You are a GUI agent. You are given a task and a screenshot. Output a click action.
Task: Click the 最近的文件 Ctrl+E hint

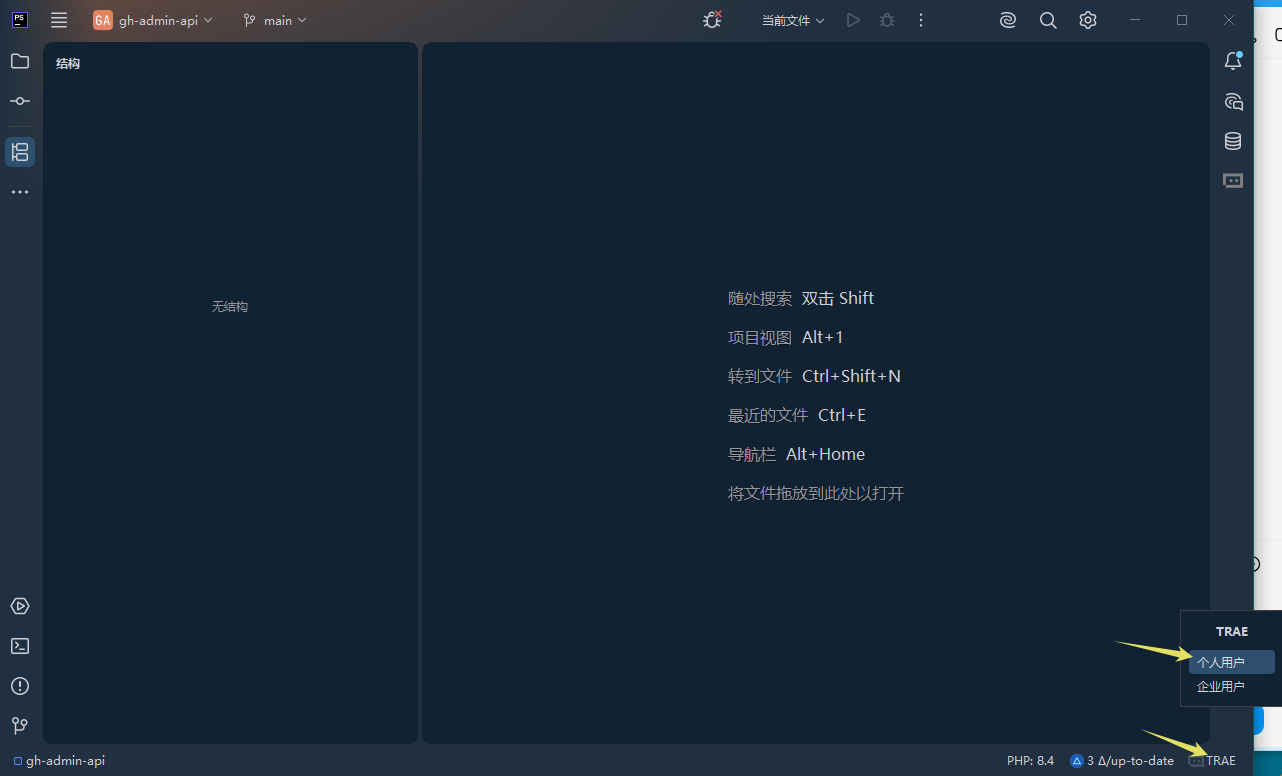[797, 415]
